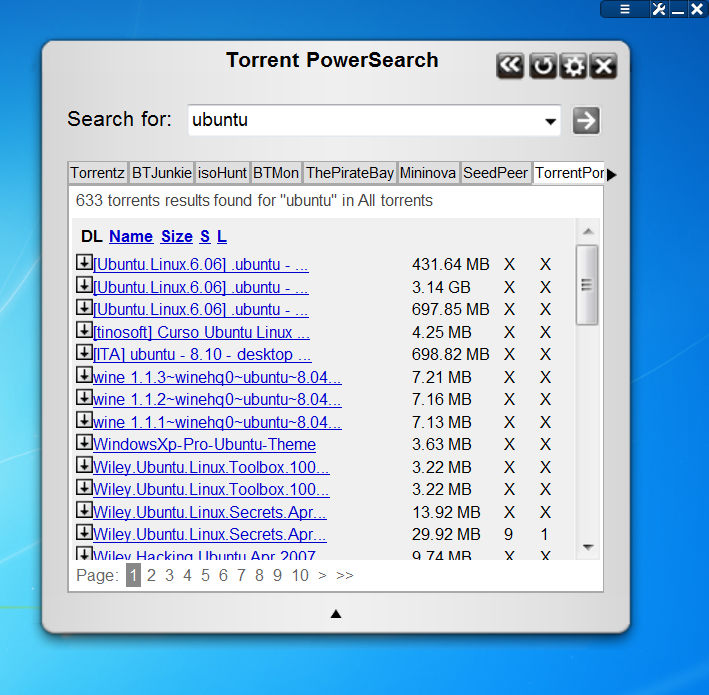This screenshot has height=695, width=709.
Task: Click download icon for Wiley Secrets 29.92 MB
Action: pos(84,532)
